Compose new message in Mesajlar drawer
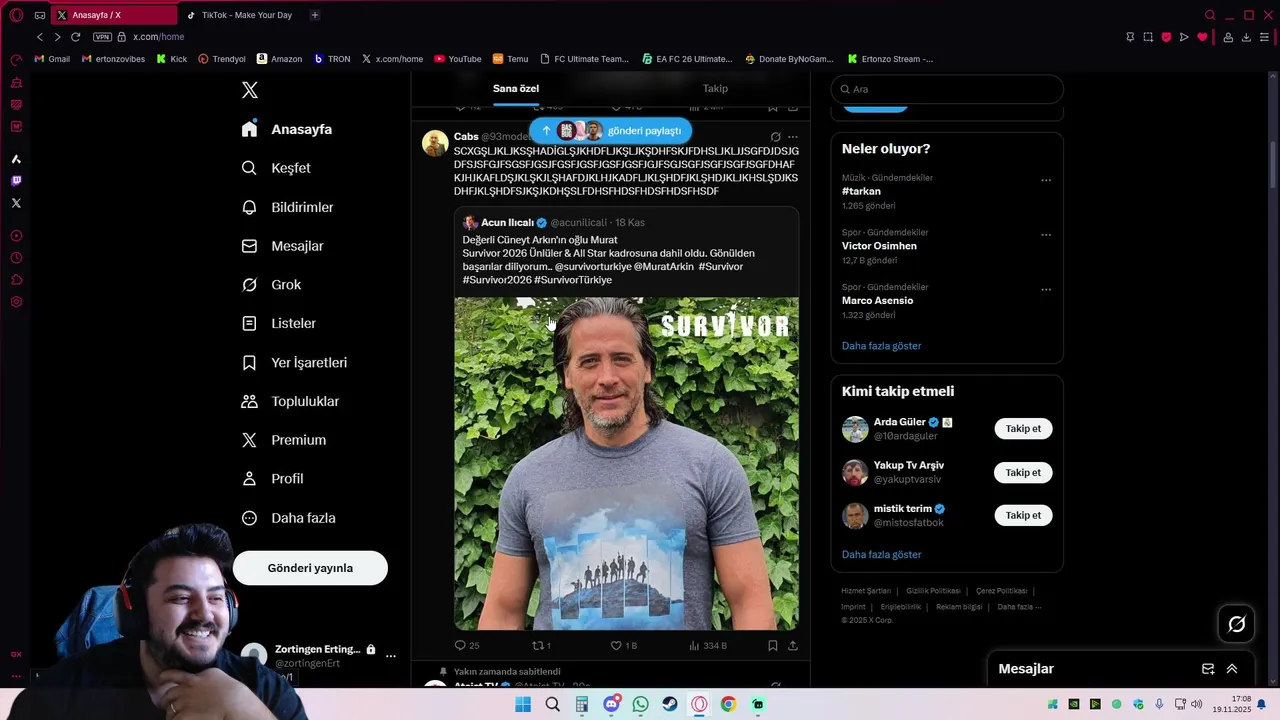 click(1208, 669)
